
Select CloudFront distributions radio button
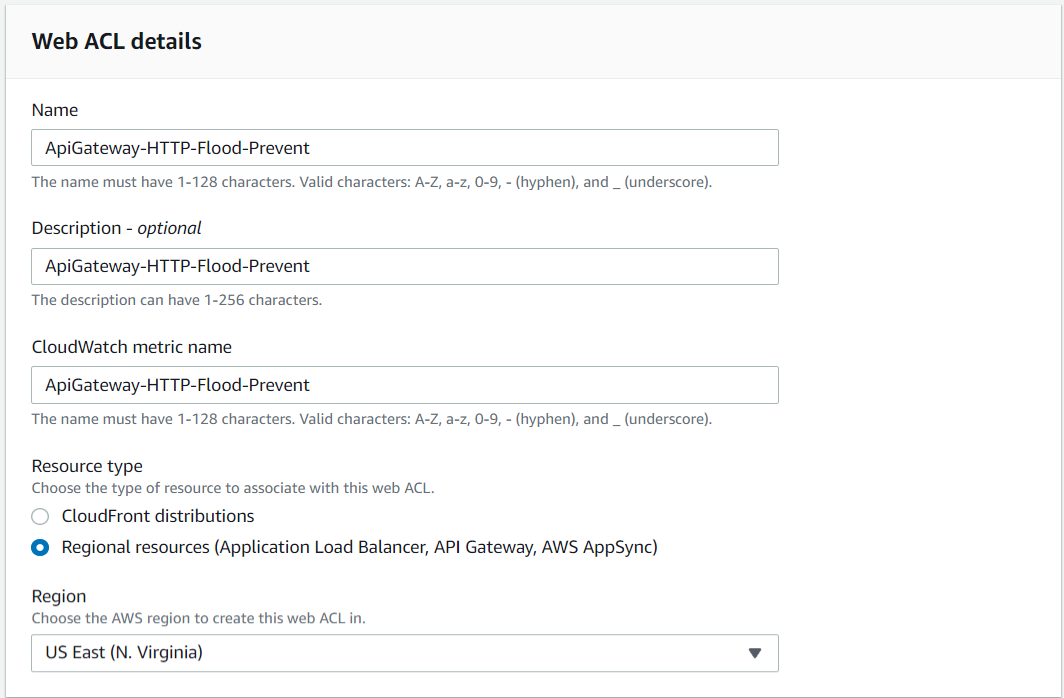point(40,516)
